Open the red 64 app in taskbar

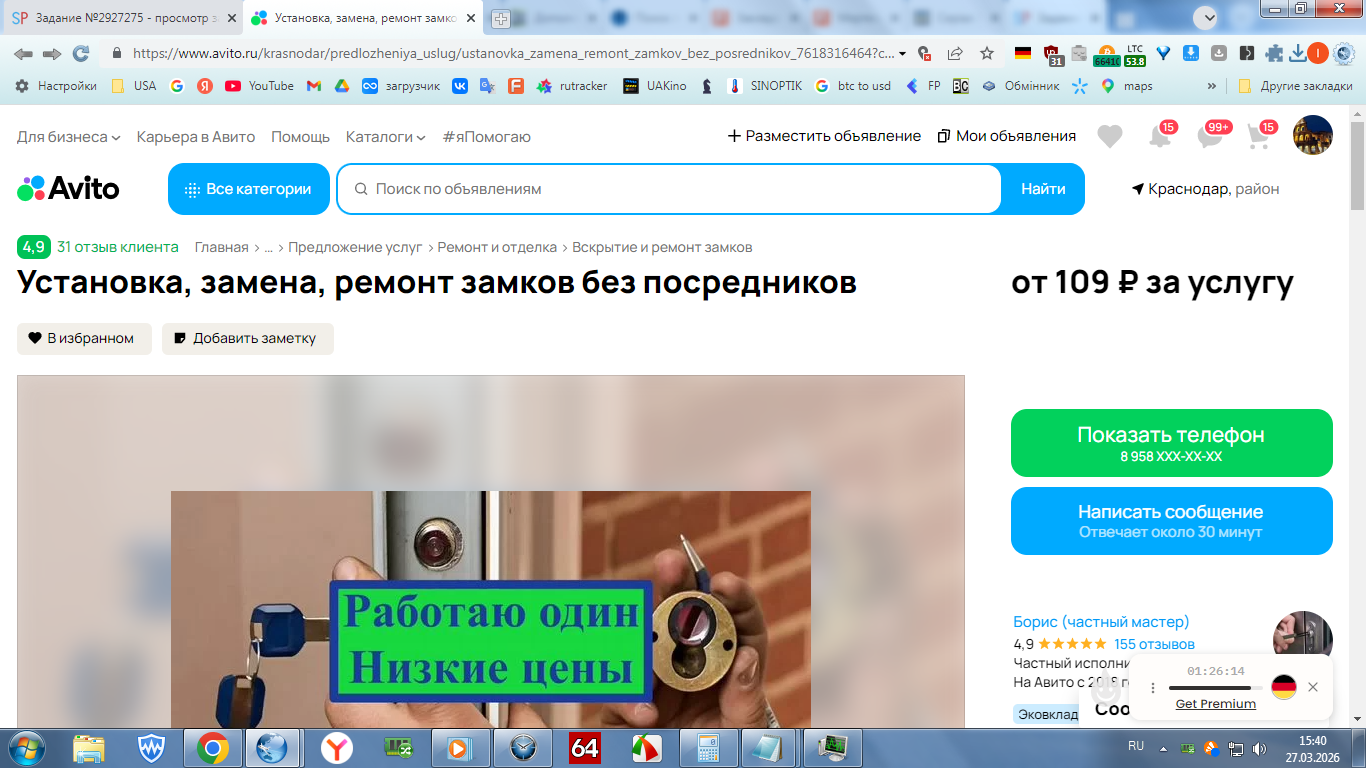click(584, 747)
